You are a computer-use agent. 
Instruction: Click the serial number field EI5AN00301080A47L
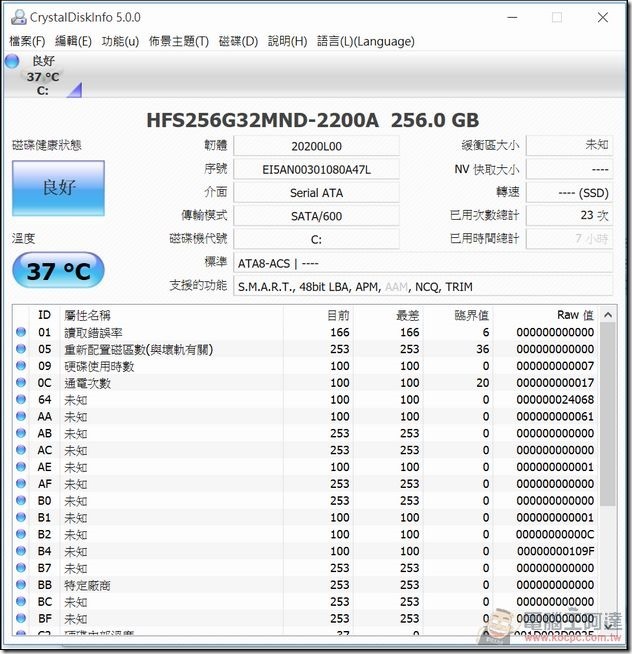tap(316, 169)
